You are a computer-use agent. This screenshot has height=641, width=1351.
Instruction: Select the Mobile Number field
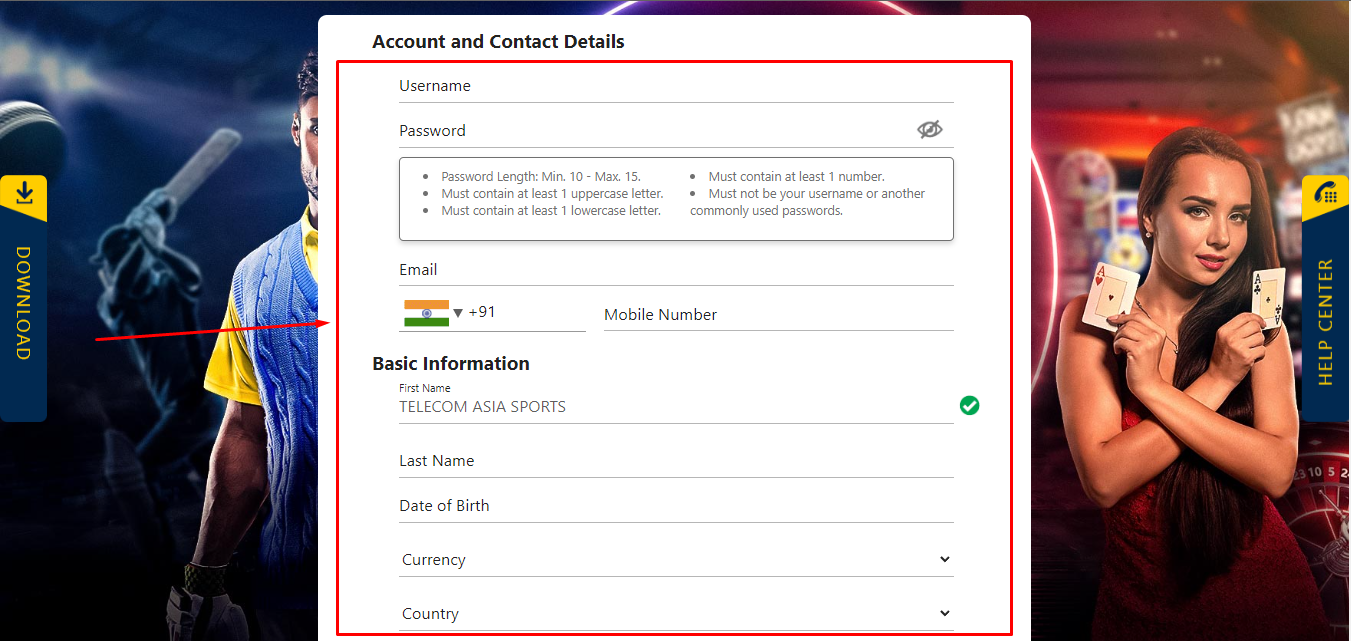click(778, 314)
